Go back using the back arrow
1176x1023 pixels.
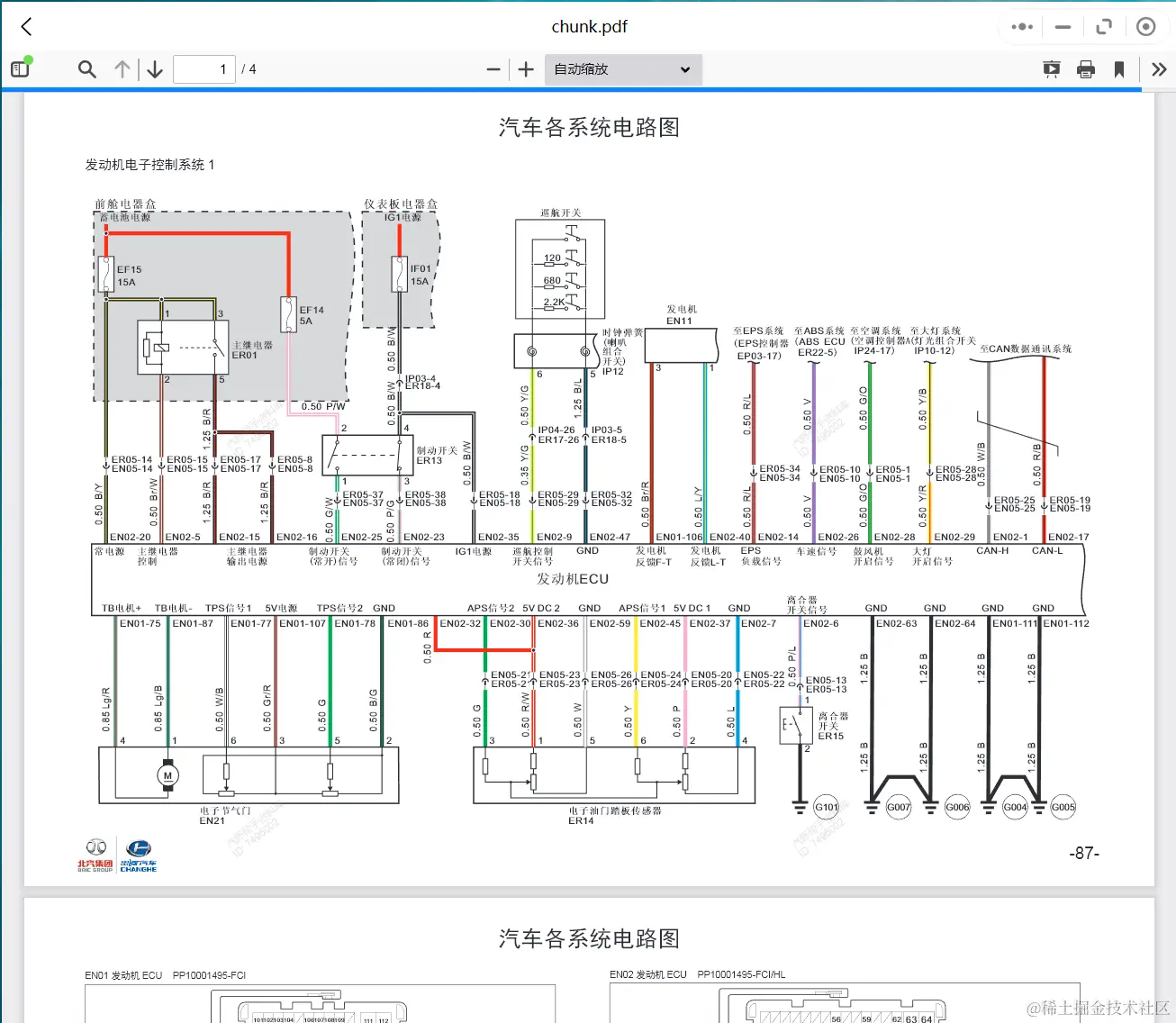click(26, 27)
